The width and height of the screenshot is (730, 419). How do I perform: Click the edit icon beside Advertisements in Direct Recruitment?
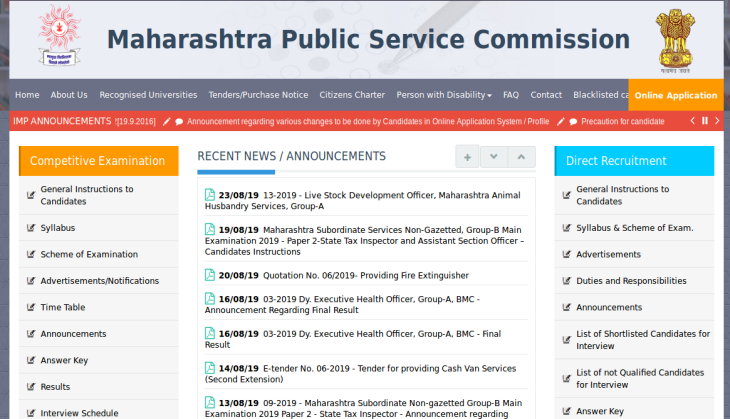point(567,254)
